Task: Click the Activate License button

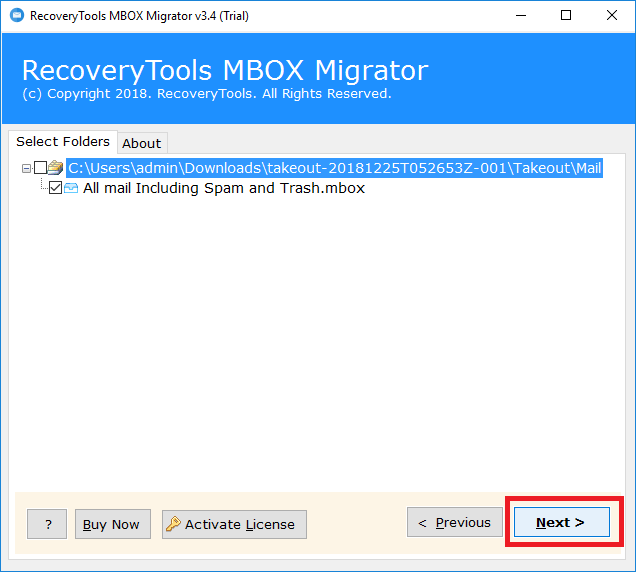Action: point(234,524)
